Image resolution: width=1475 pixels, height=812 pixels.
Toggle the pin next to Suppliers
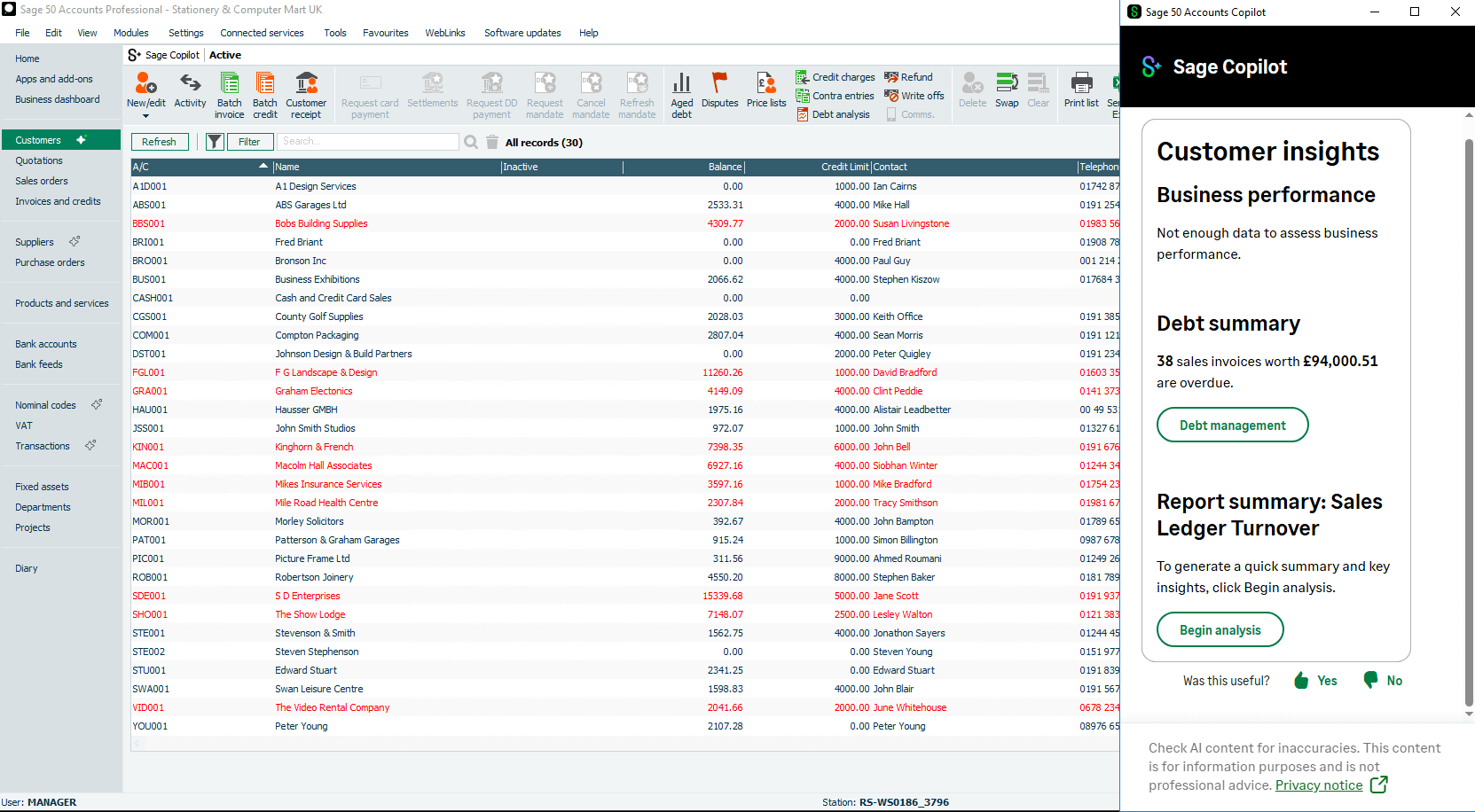75,241
